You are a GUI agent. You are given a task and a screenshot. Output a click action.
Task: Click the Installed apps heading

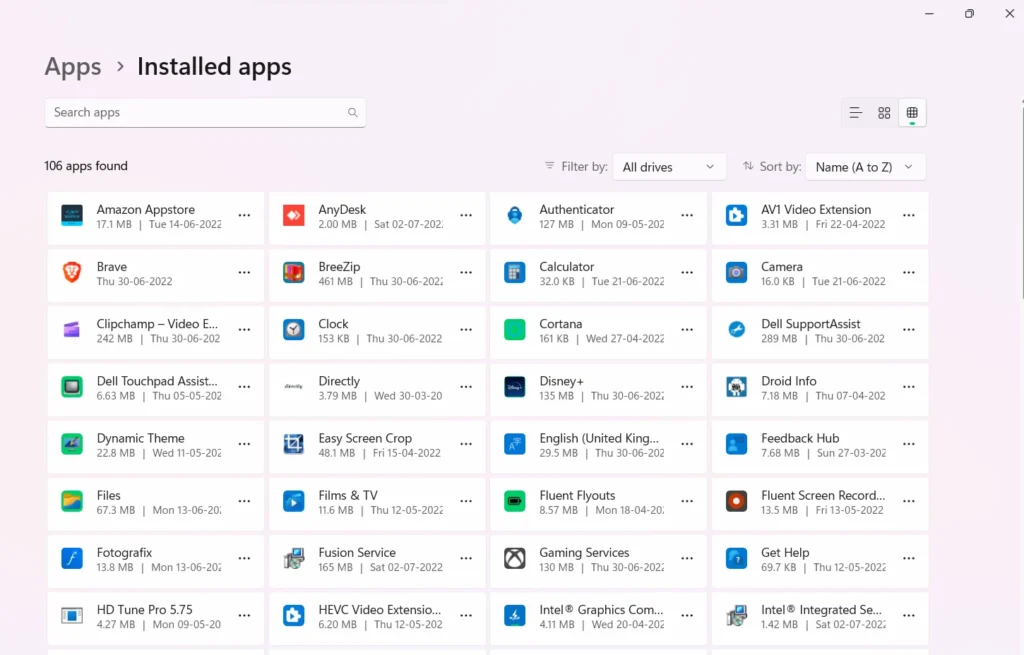tap(214, 67)
